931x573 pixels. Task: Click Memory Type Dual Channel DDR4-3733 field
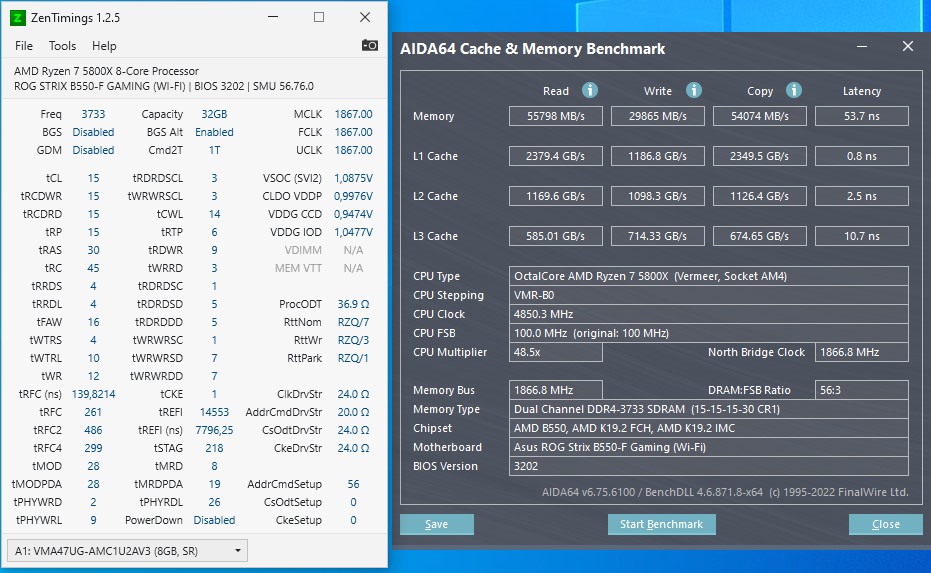pyautogui.click(x=708, y=409)
